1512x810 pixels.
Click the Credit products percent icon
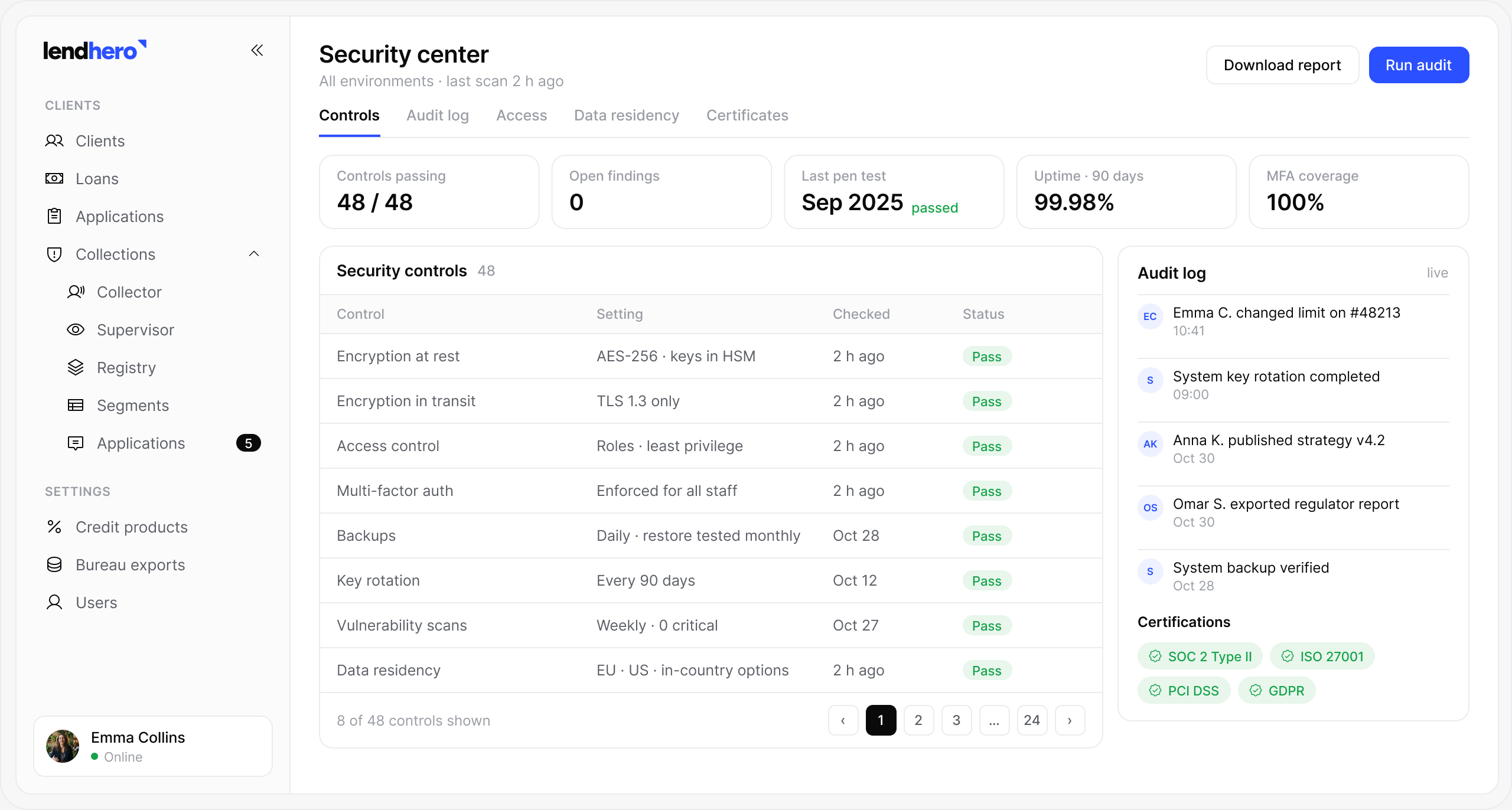click(54, 527)
